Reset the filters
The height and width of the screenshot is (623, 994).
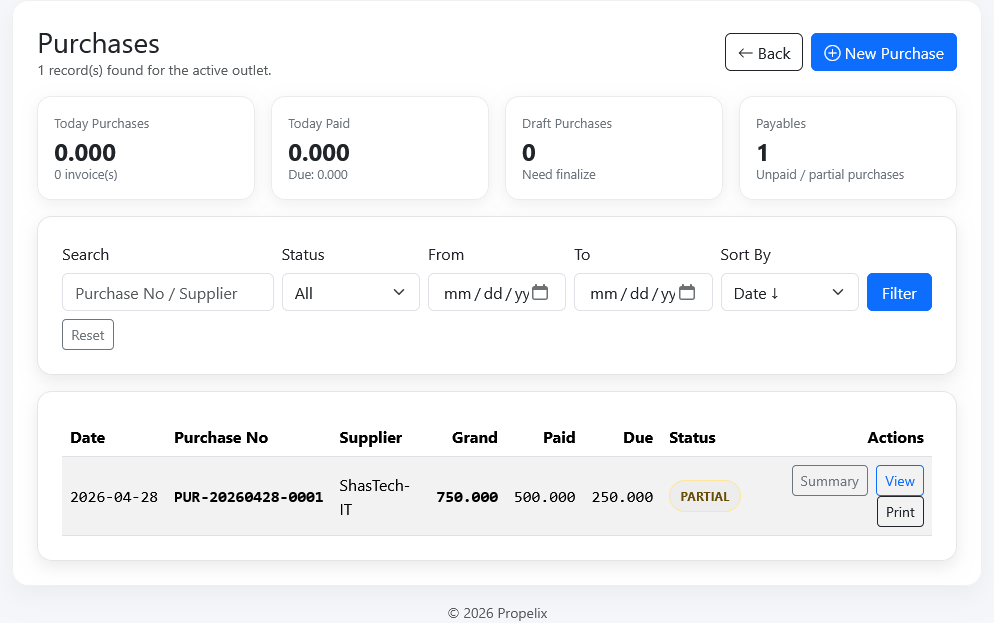tap(88, 335)
